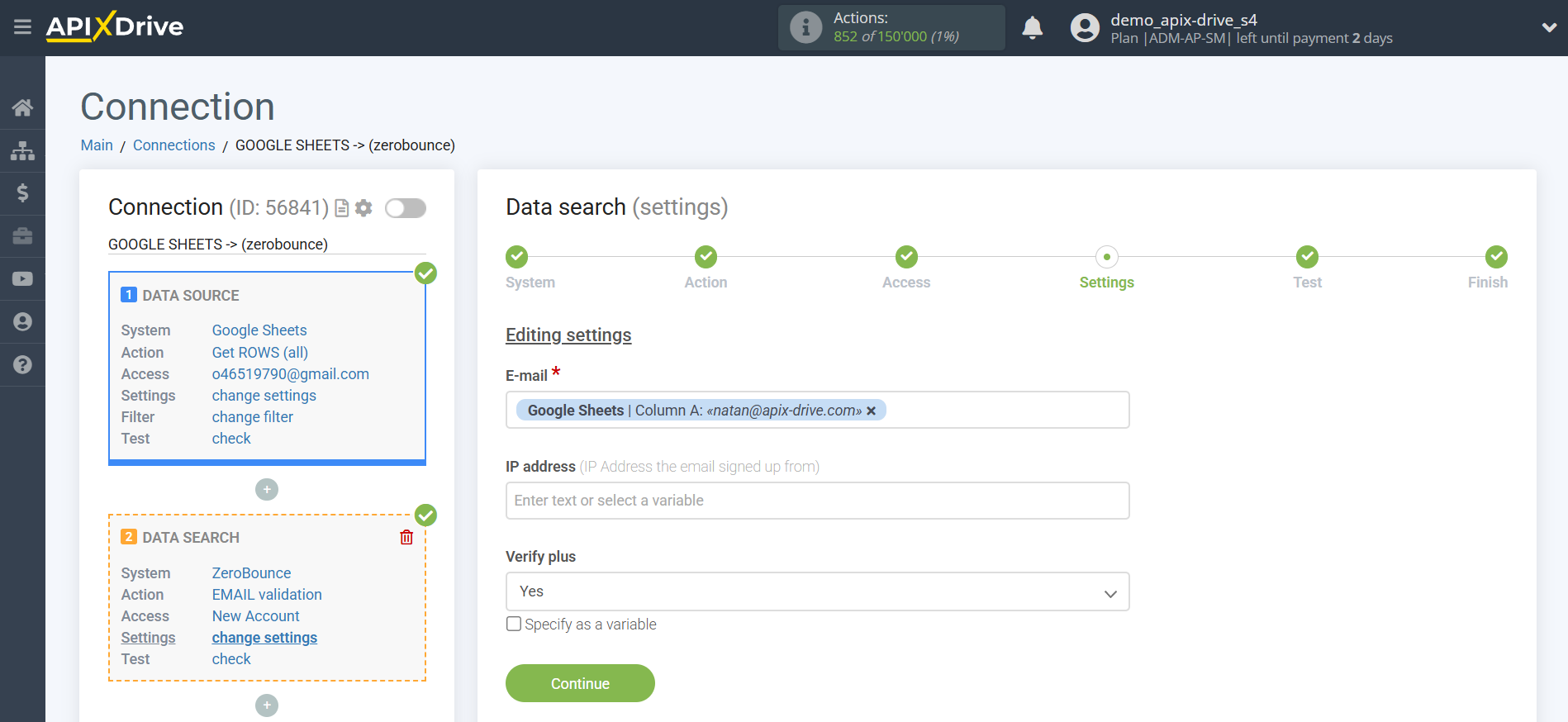The image size is (1568, 722).
Task: Click change filter link
Action: (253, 417)
